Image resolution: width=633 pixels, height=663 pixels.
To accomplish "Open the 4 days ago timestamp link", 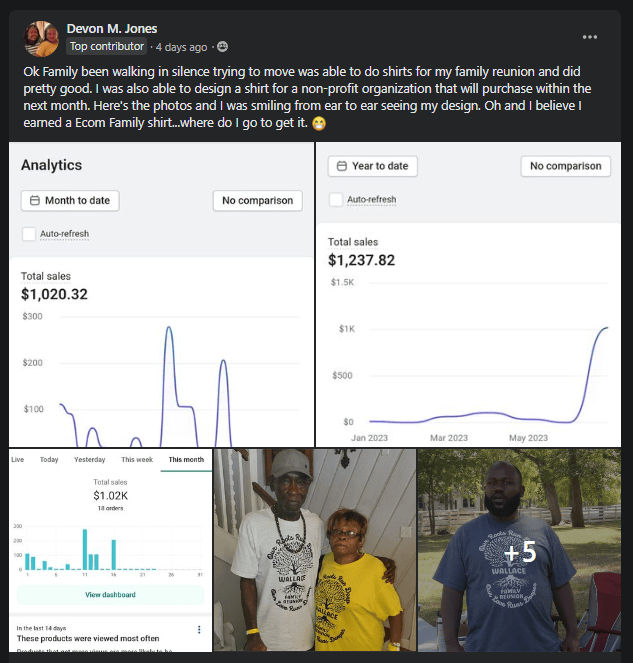I will click(185, 47).
